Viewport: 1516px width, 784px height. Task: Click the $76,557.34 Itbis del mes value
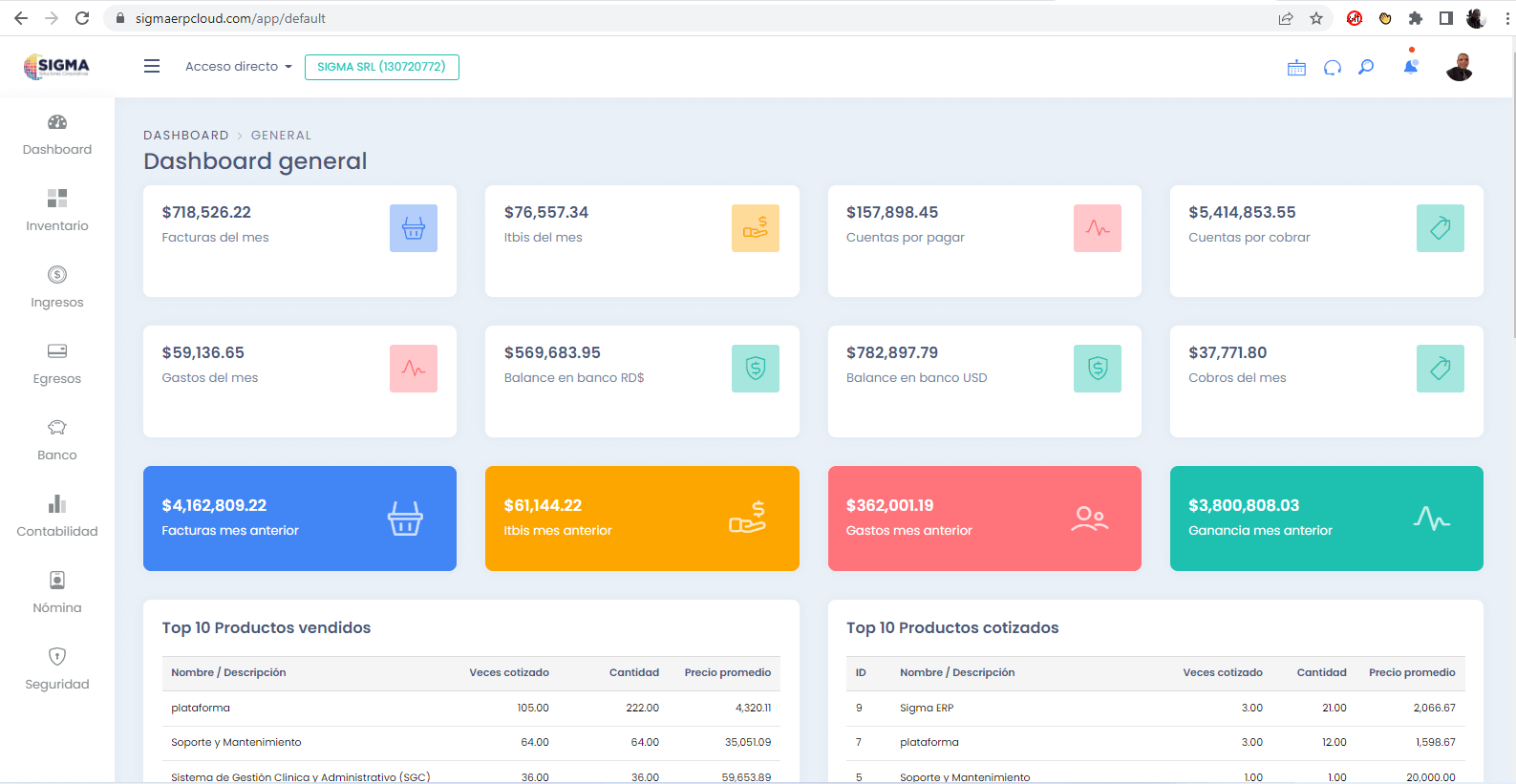coord(546,212)
